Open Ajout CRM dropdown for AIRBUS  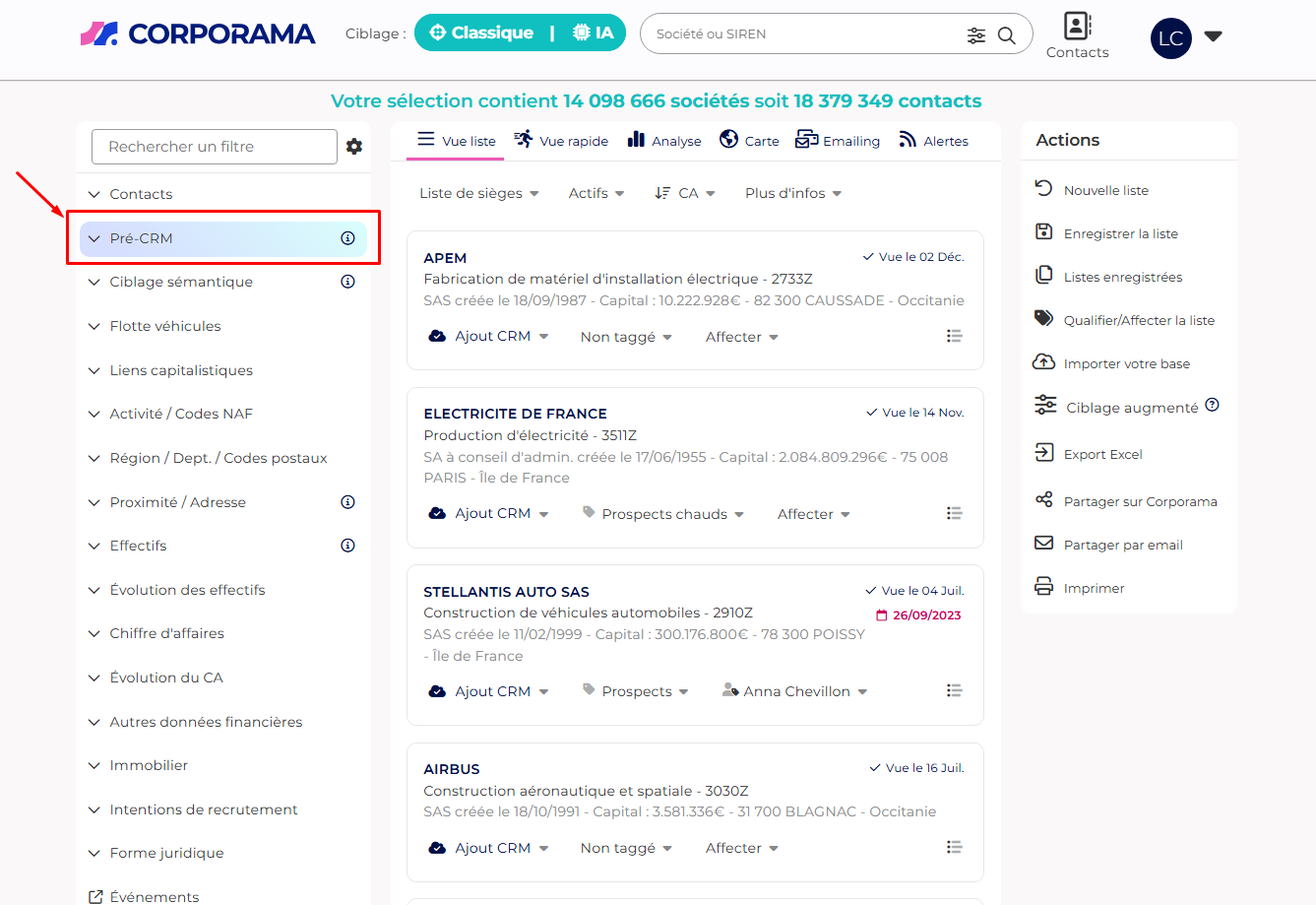[x=489, y=848]
